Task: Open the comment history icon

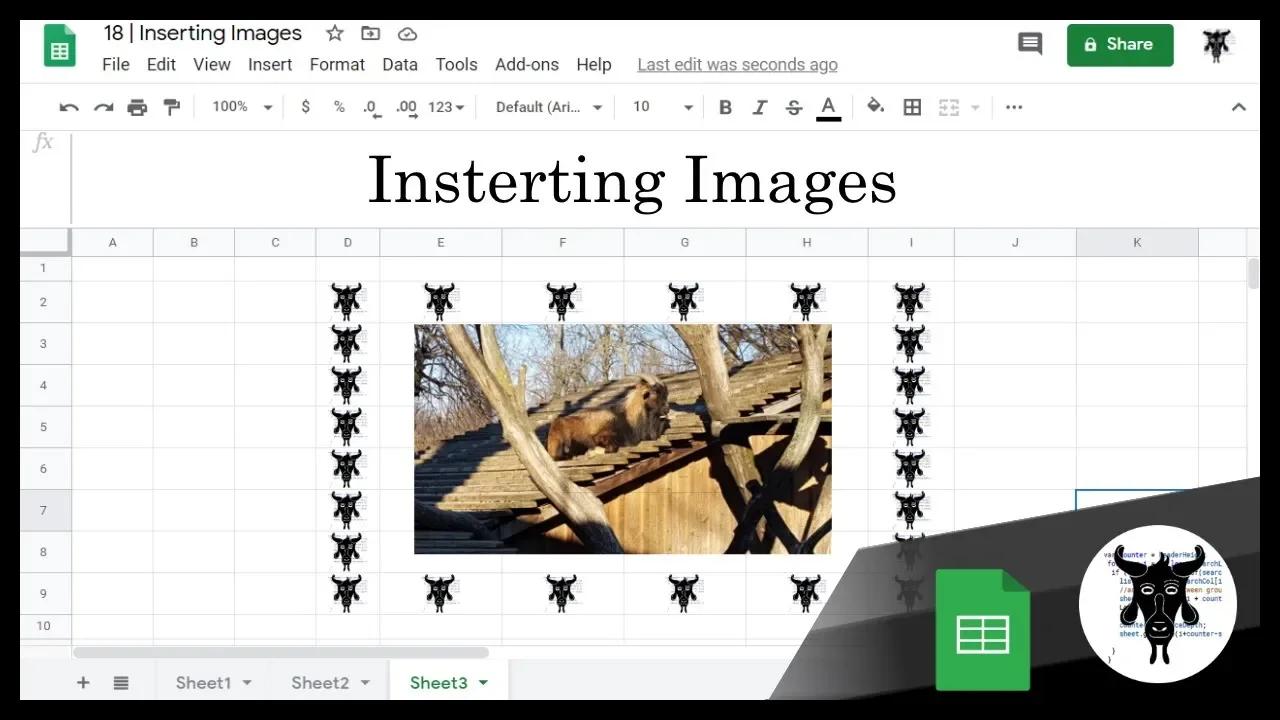Action: (1030, 44)
